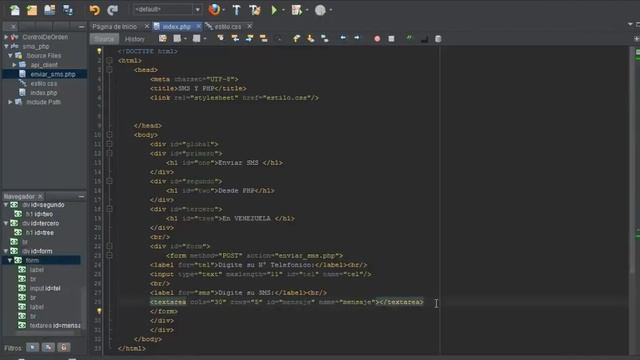This screenshot has width=640, height=360.
Task: Fold the html tag on line 2
Action: (x=109, y=60)
